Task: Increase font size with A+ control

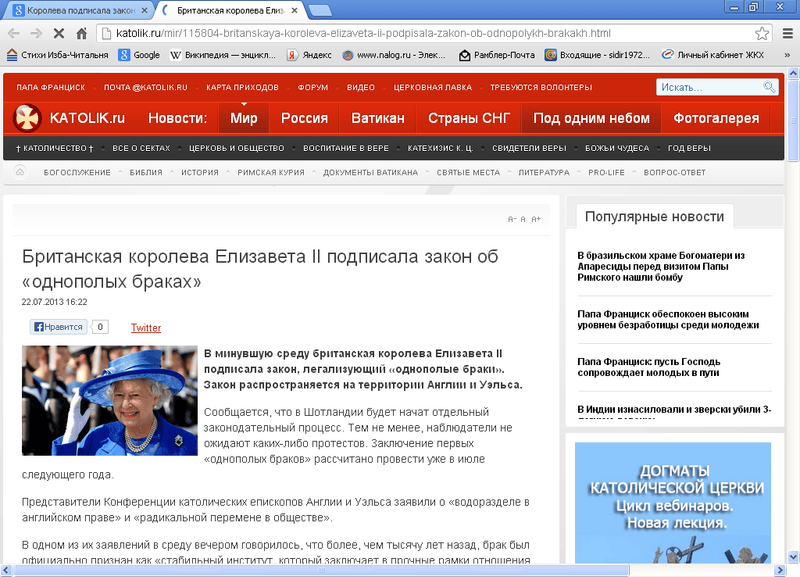Action: [x=536, y=219]
